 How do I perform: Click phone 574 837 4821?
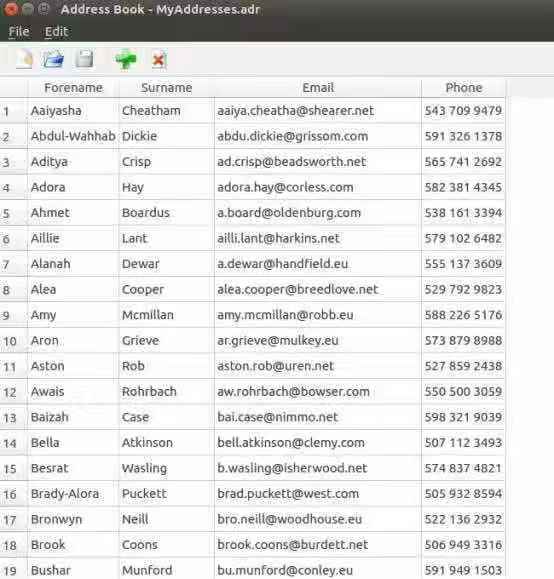(464, 468)
